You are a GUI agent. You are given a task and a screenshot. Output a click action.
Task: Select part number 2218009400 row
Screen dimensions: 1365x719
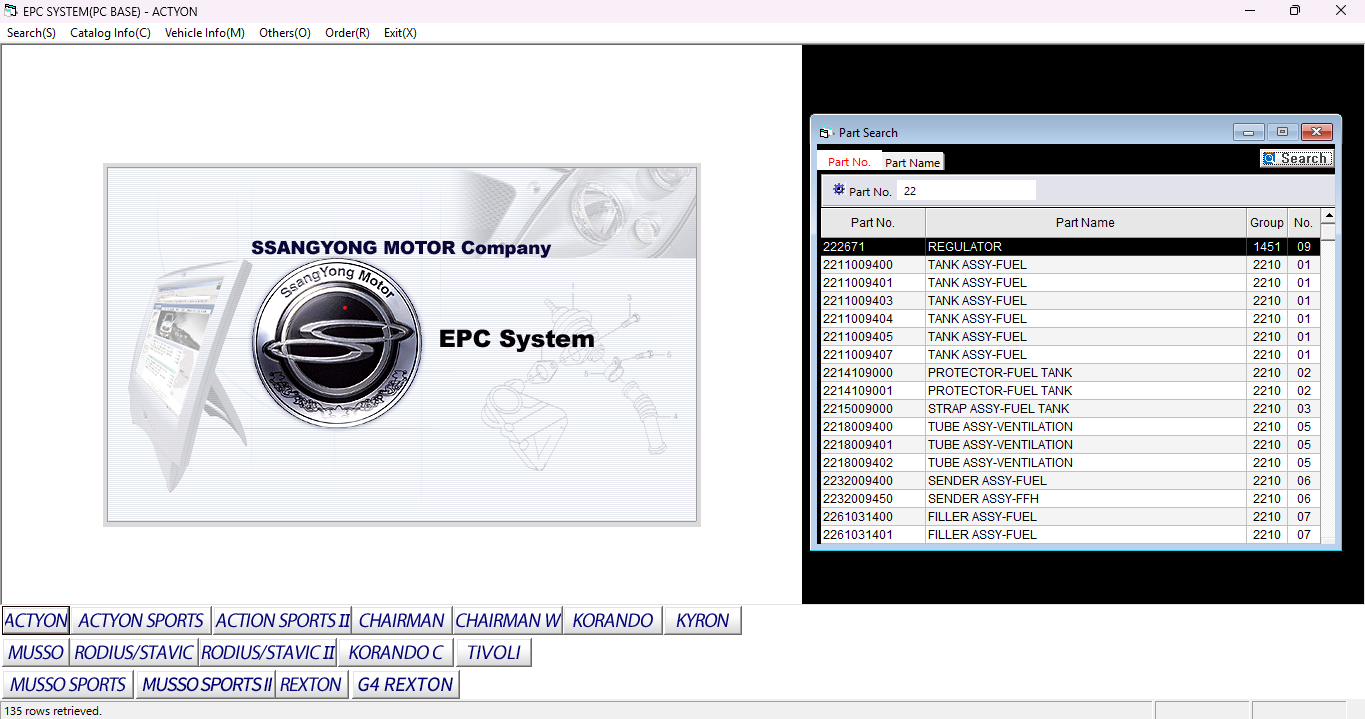[1070, 427]
